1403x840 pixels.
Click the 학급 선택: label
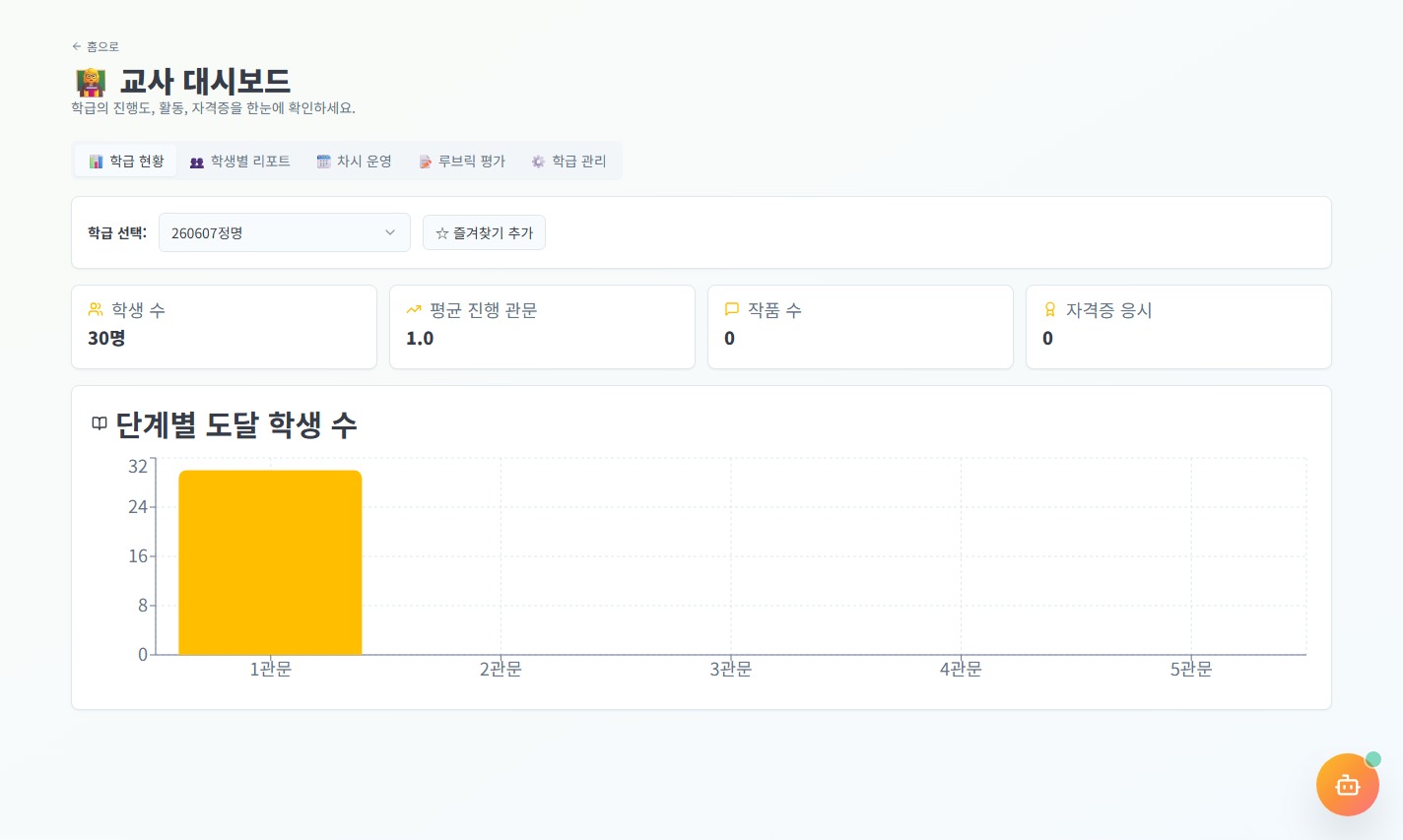[x=117, y=232]
